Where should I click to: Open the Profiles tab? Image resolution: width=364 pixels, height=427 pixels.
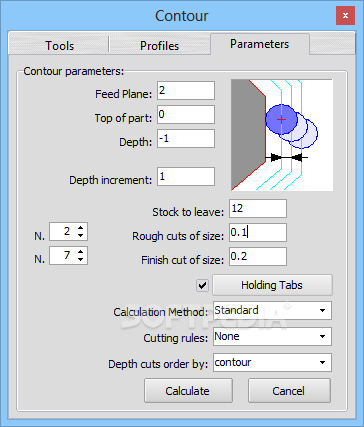coord(159,45)
